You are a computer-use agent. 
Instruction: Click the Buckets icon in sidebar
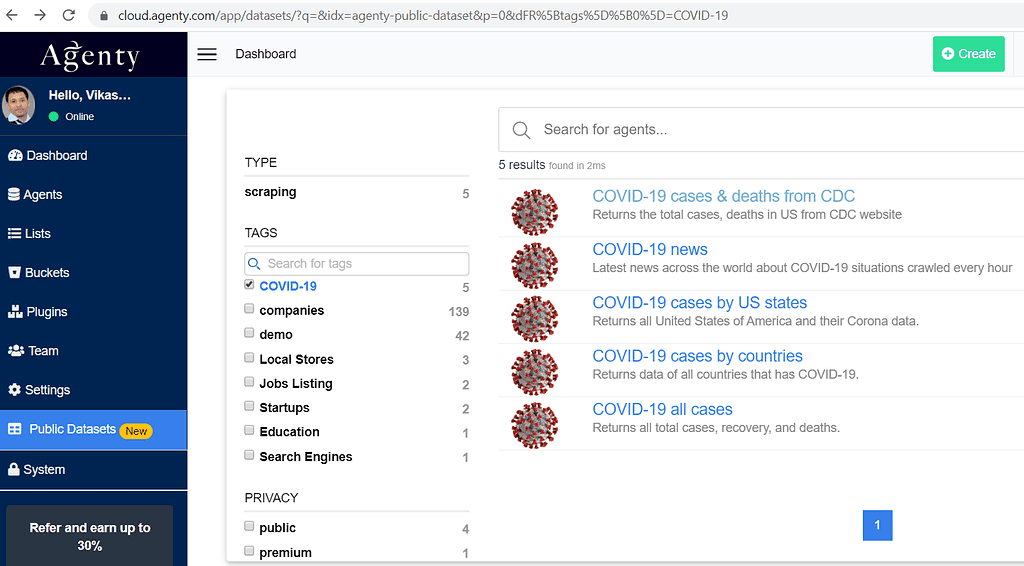[14, 273]
